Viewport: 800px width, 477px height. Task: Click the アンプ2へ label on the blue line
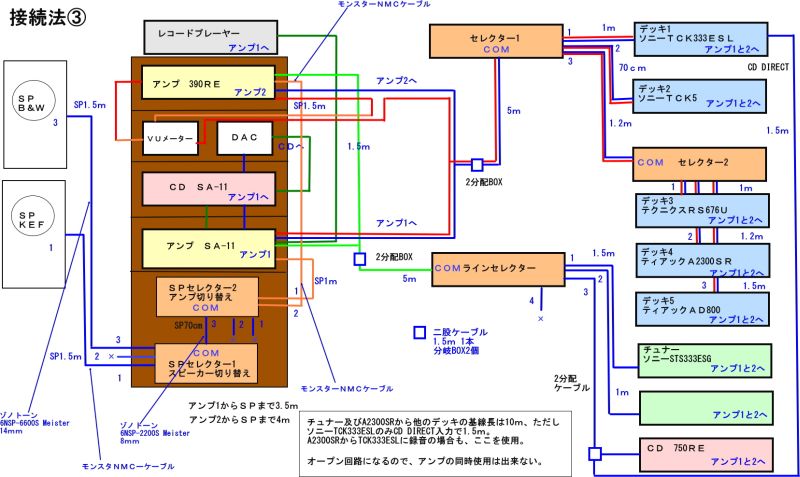pos(396,81)
